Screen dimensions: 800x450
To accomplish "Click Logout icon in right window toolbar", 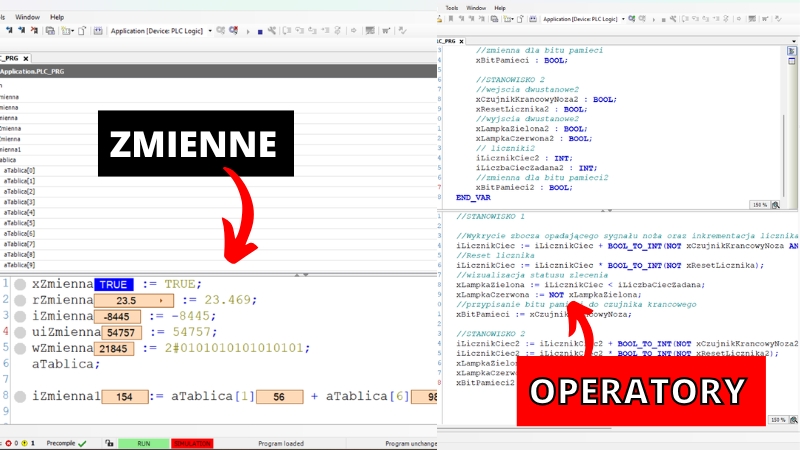I will click(642, 19).
